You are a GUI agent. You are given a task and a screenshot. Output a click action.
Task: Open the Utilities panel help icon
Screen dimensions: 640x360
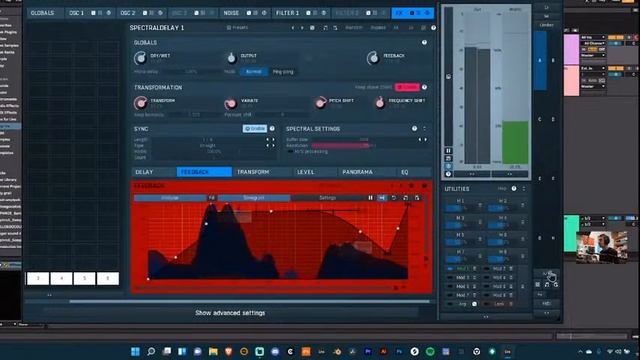click(x=514, y=189)
